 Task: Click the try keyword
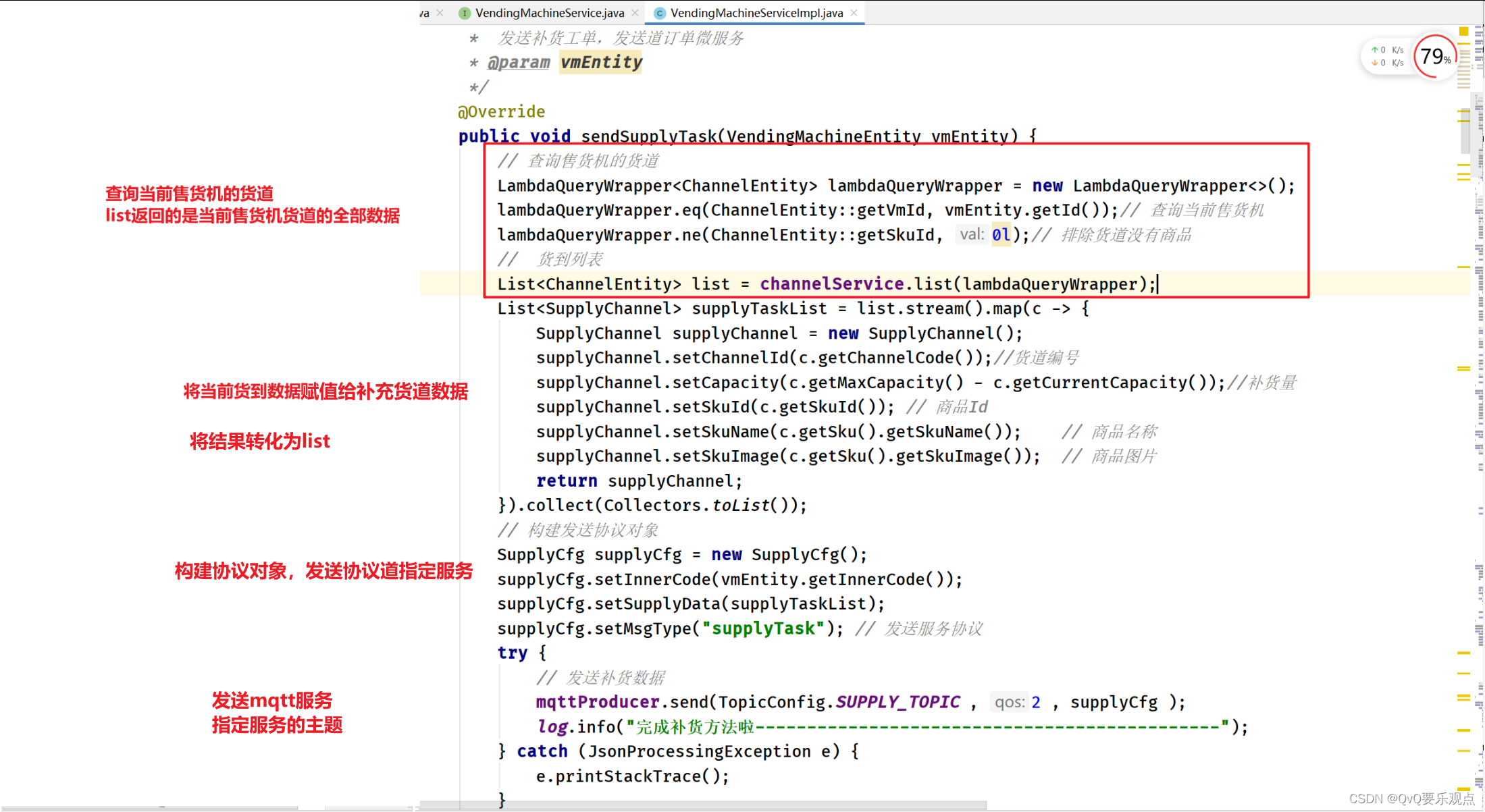(x=512, y=653)
